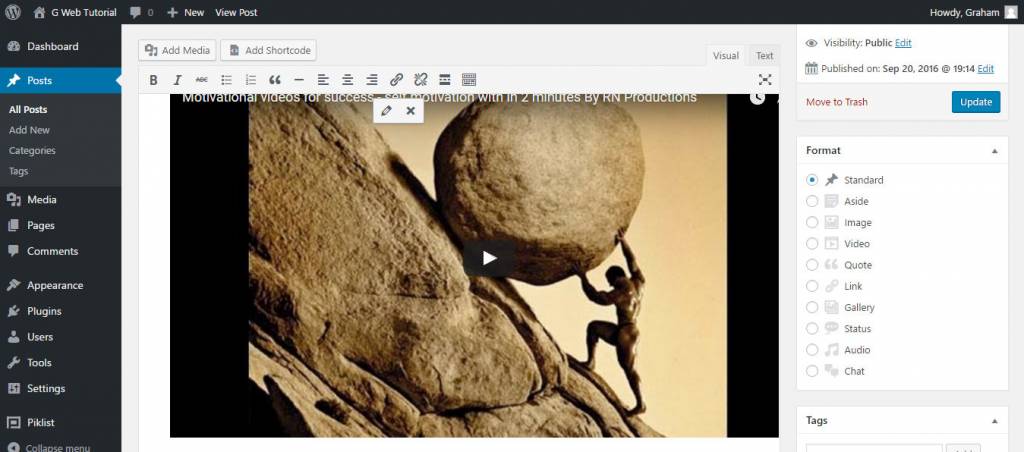1024x452 pixels.
Task: Toggle italic formatting in editor toolbar
Action: coord(177,80)
